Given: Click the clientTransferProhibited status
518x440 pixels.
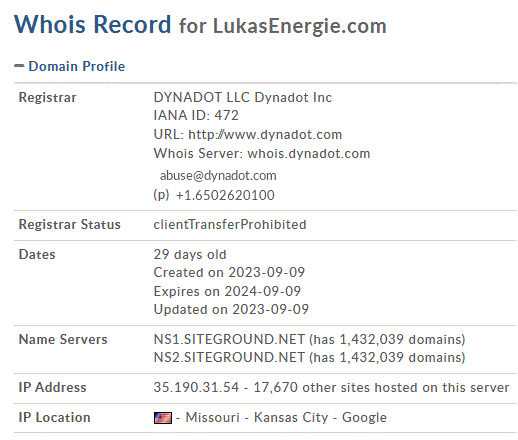Looking at the screenshot, I should point(230,224).
